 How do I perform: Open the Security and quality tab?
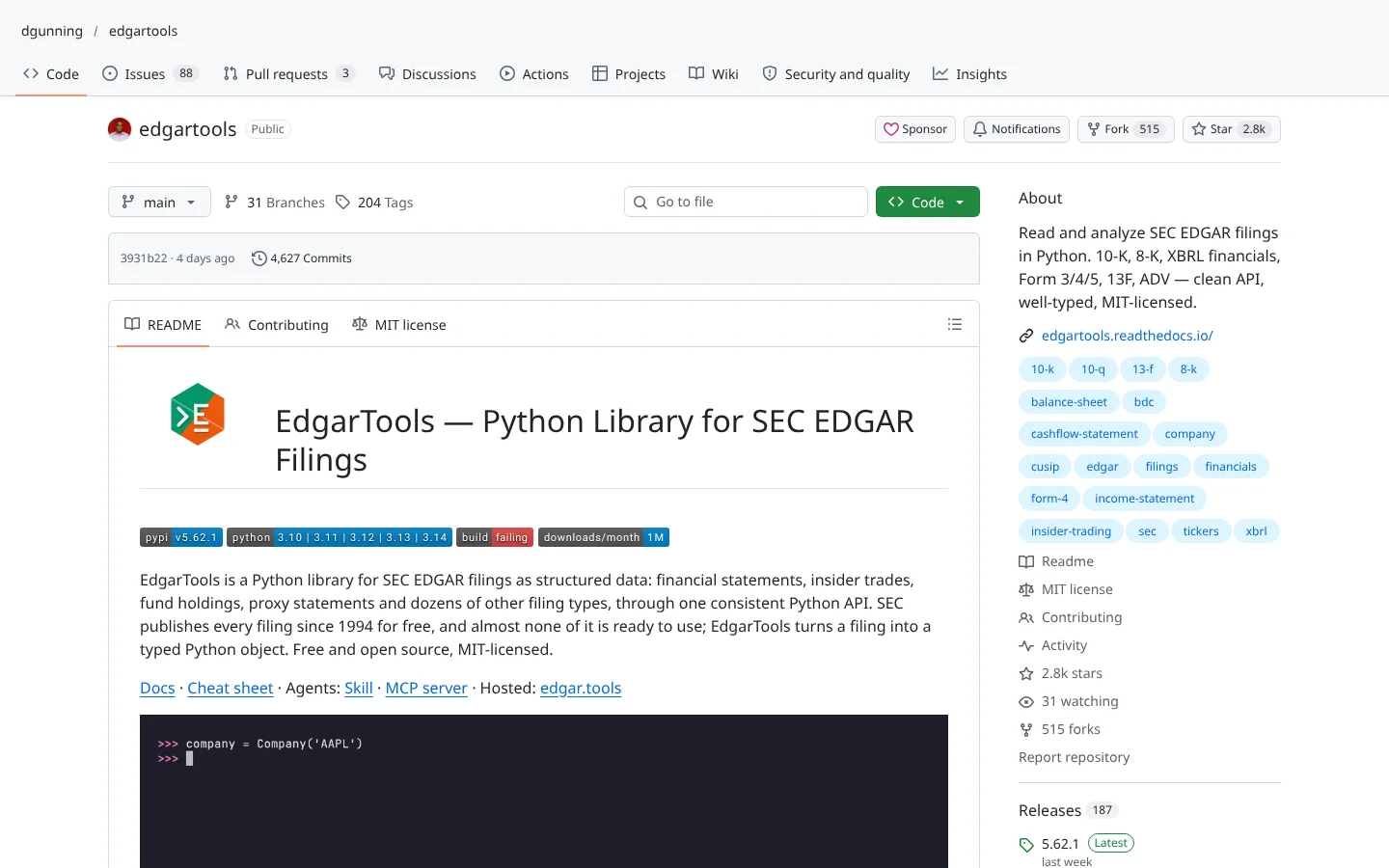836,74
